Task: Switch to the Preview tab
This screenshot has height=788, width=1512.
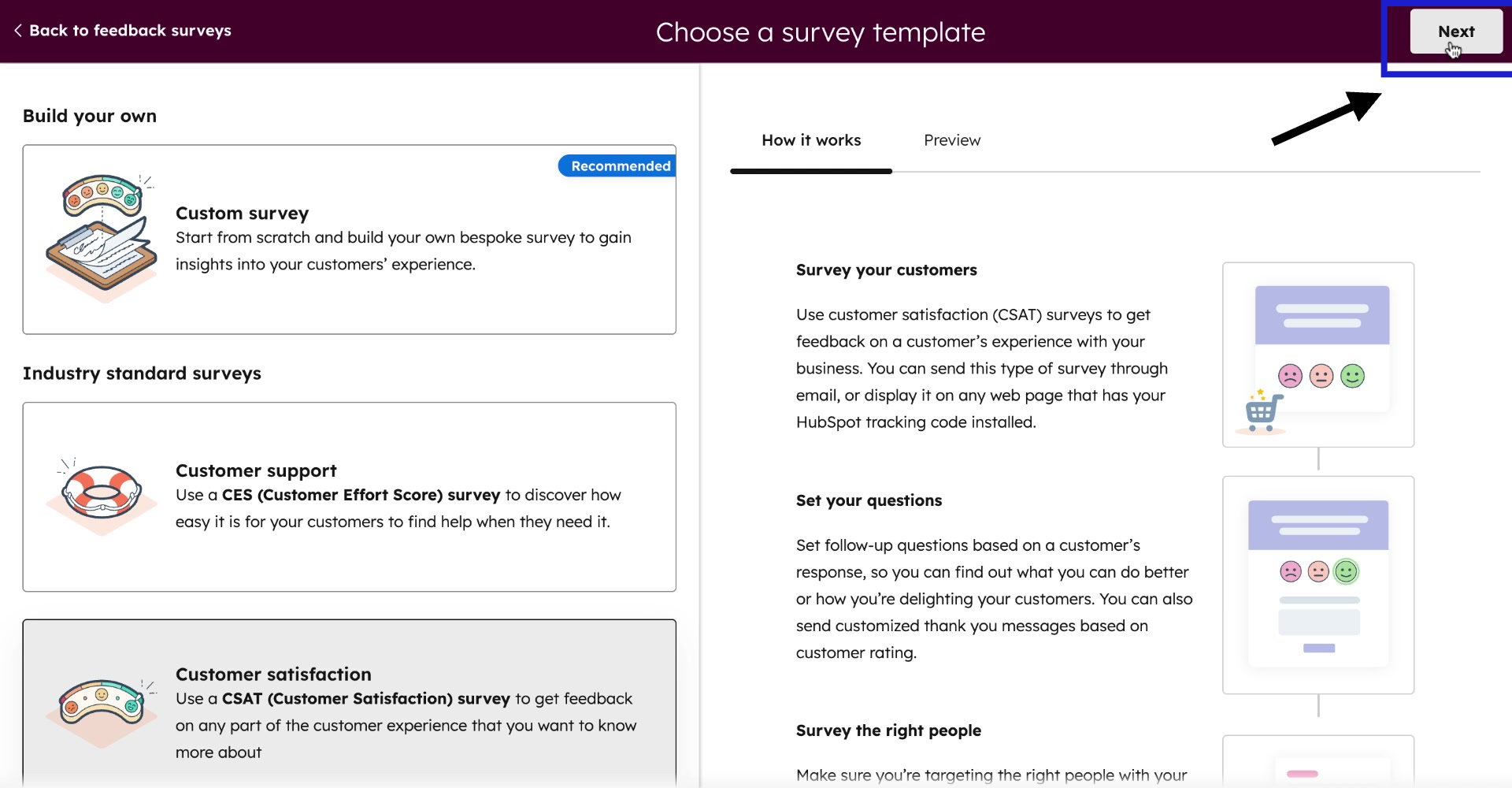Action: point(952,140)
